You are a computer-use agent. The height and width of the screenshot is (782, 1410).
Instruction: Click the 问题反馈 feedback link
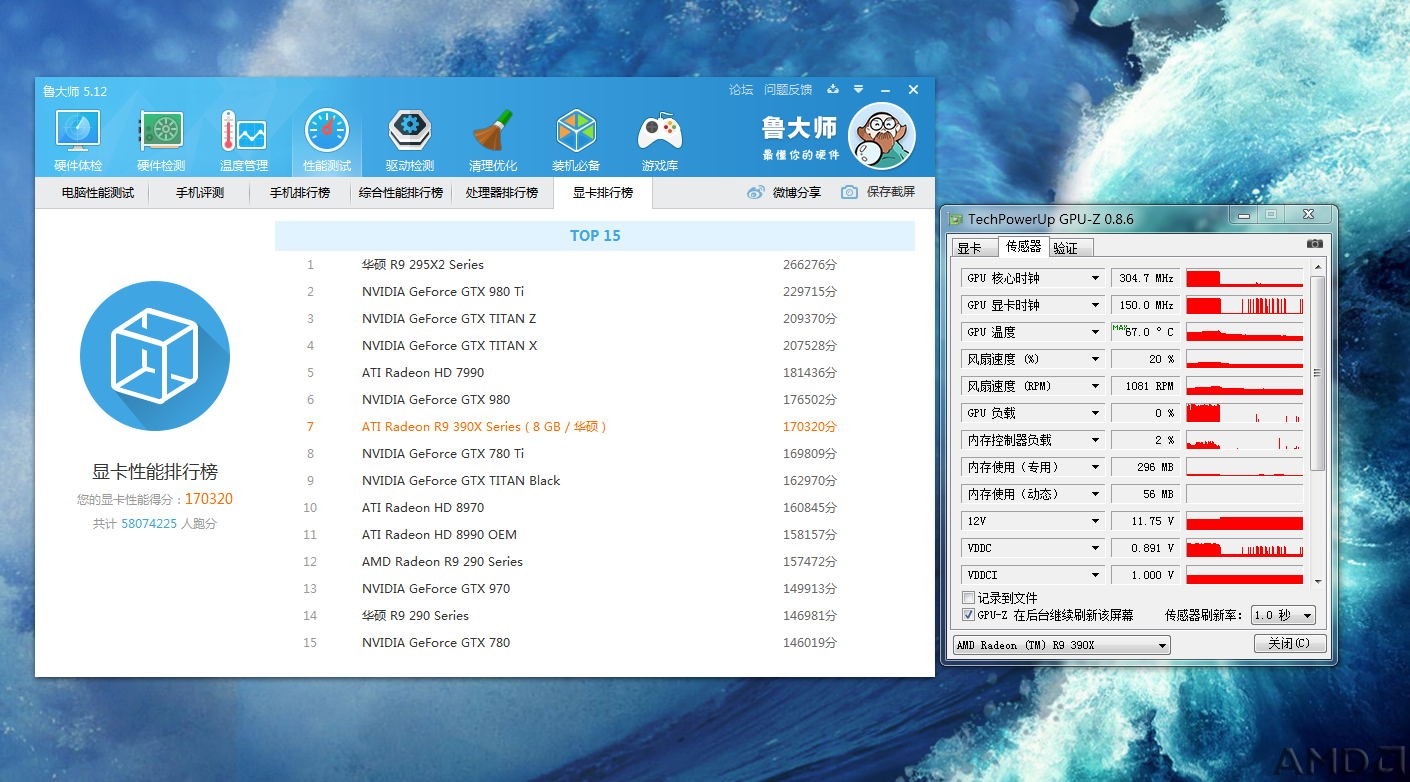(788, 90)
